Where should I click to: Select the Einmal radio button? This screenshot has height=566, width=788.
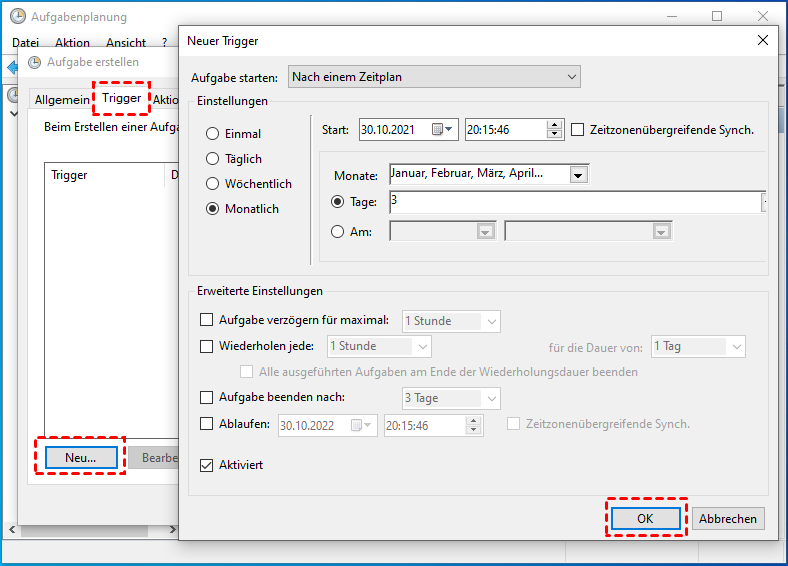[212, 134]
